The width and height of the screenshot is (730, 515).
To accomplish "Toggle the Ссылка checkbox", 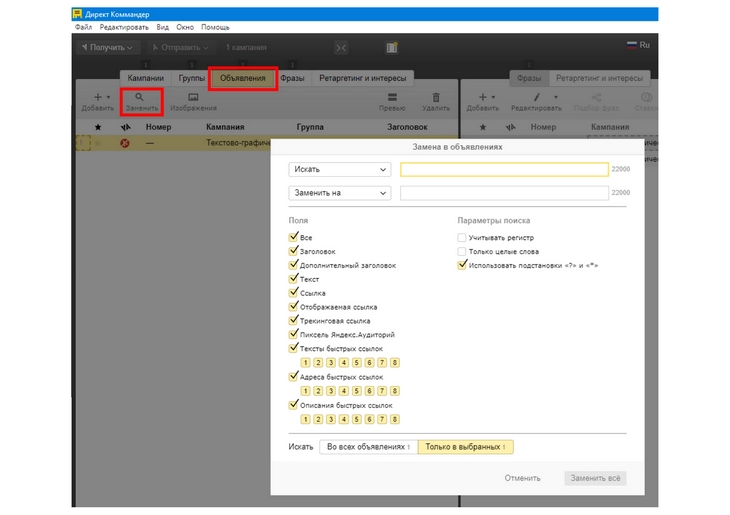I will [293, 293].
